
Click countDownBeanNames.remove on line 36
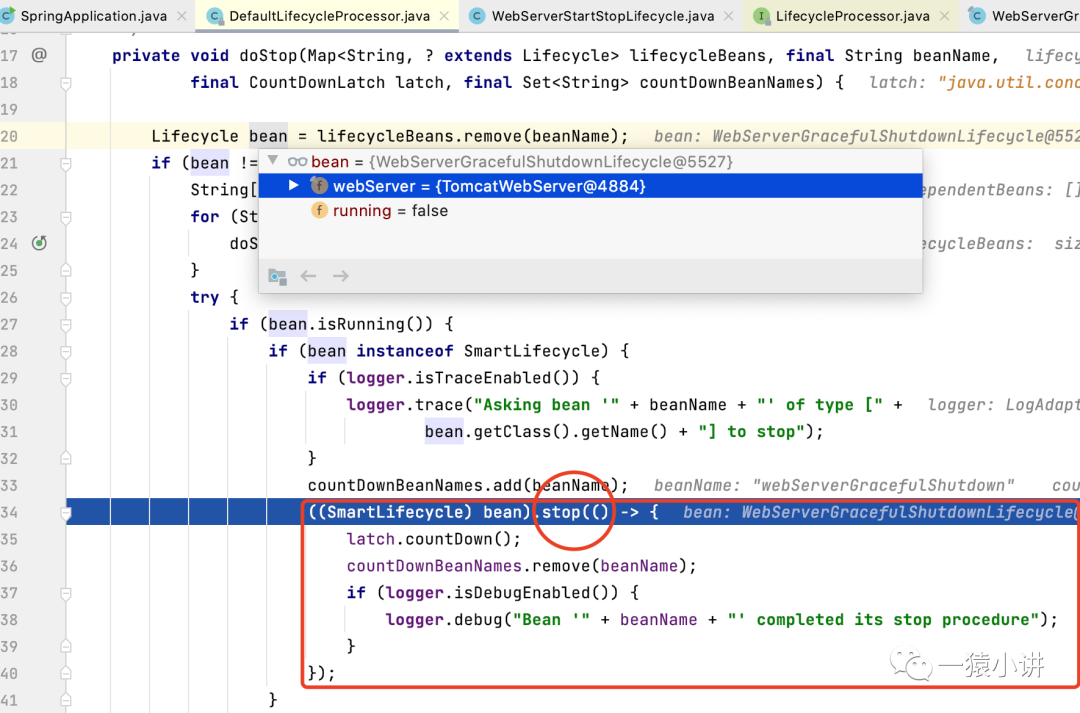[470, 566]
